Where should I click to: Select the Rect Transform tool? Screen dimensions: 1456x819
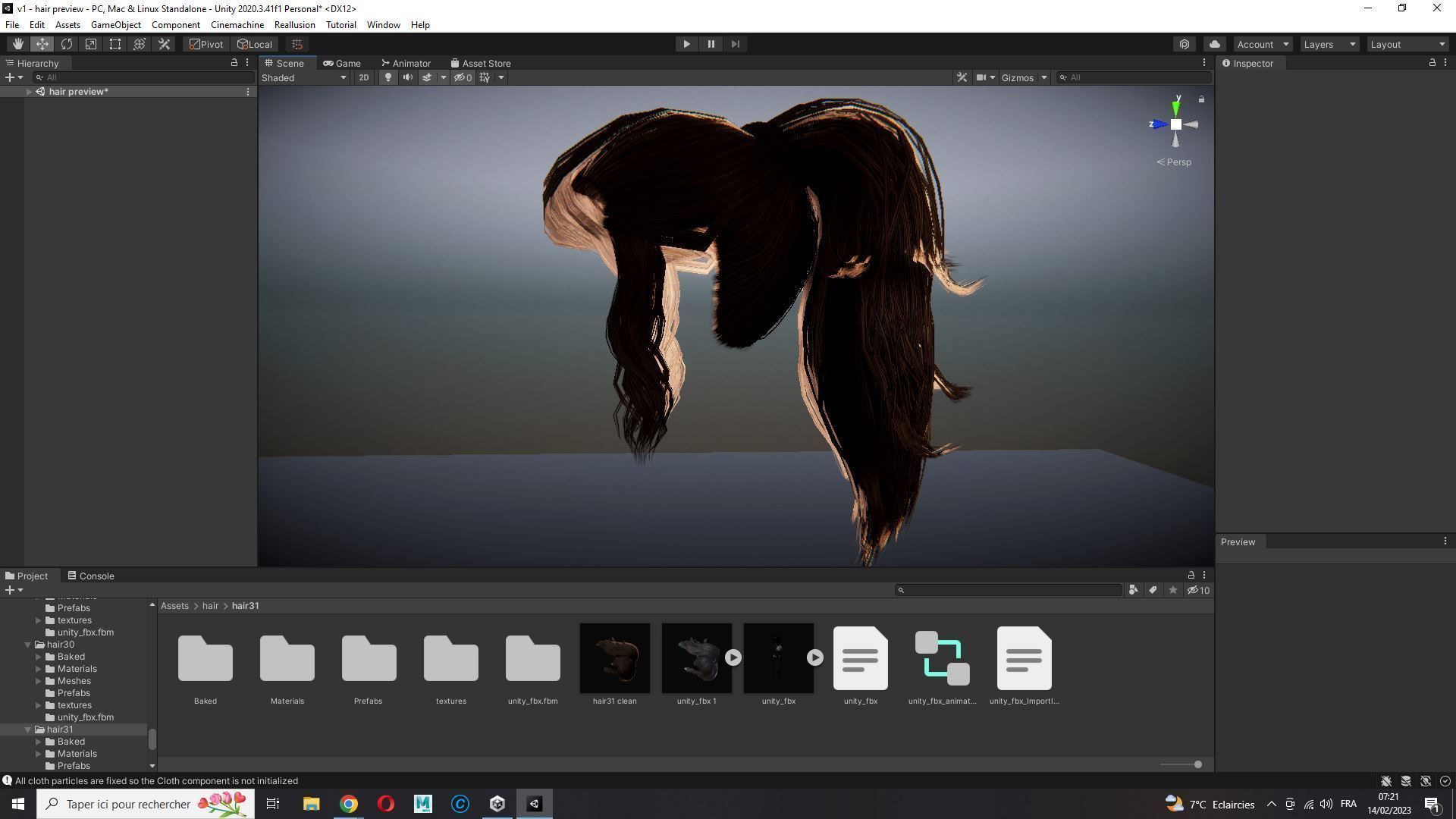(x=115, y=44)
